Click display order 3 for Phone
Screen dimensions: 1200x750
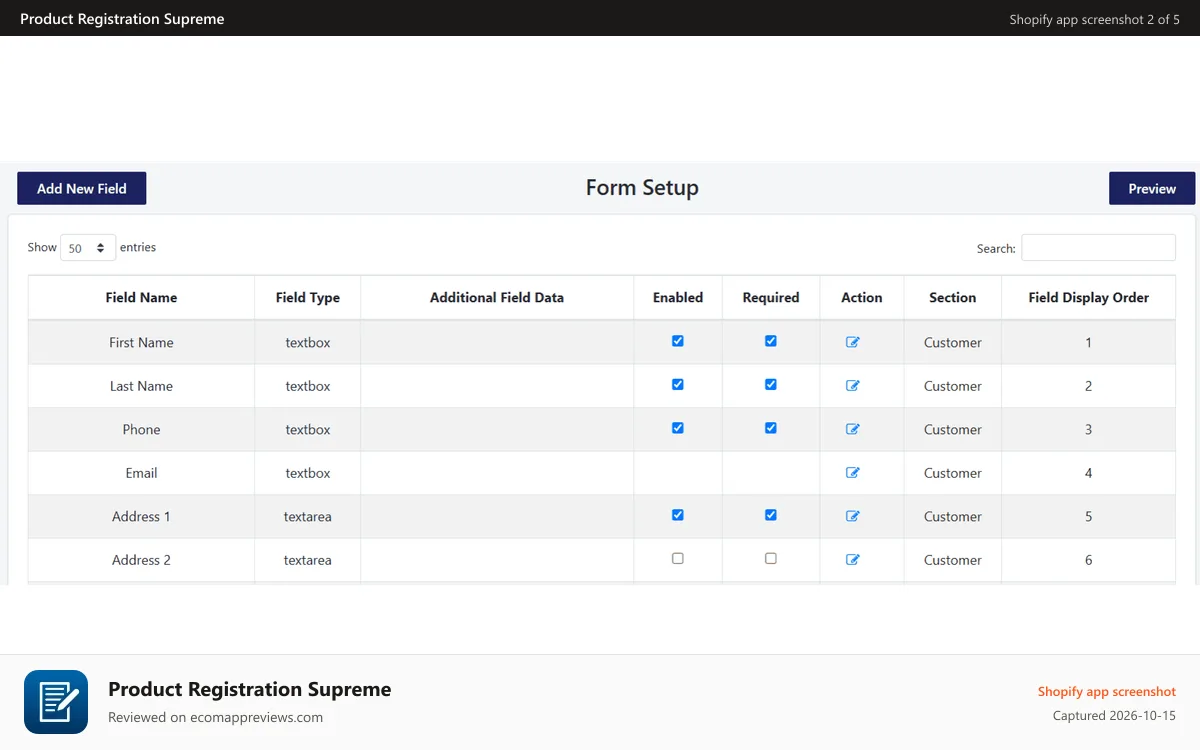click(1089, 429)
